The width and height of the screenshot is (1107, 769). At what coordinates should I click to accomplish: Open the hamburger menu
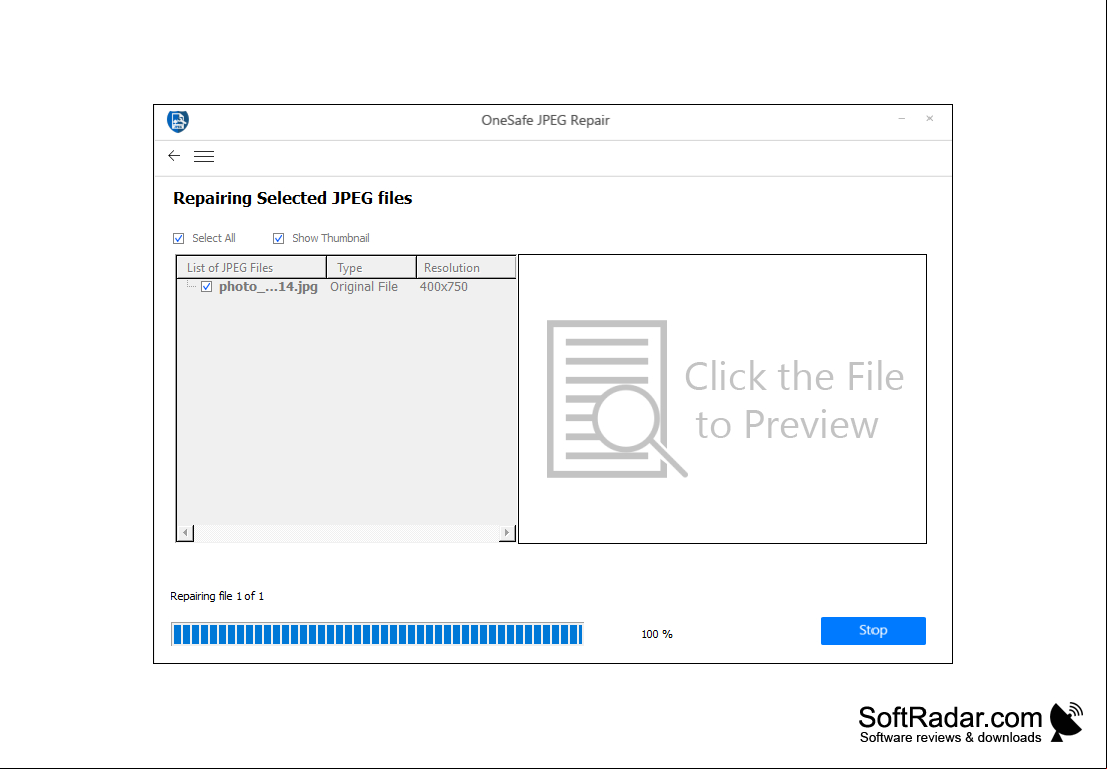(204, 156)
